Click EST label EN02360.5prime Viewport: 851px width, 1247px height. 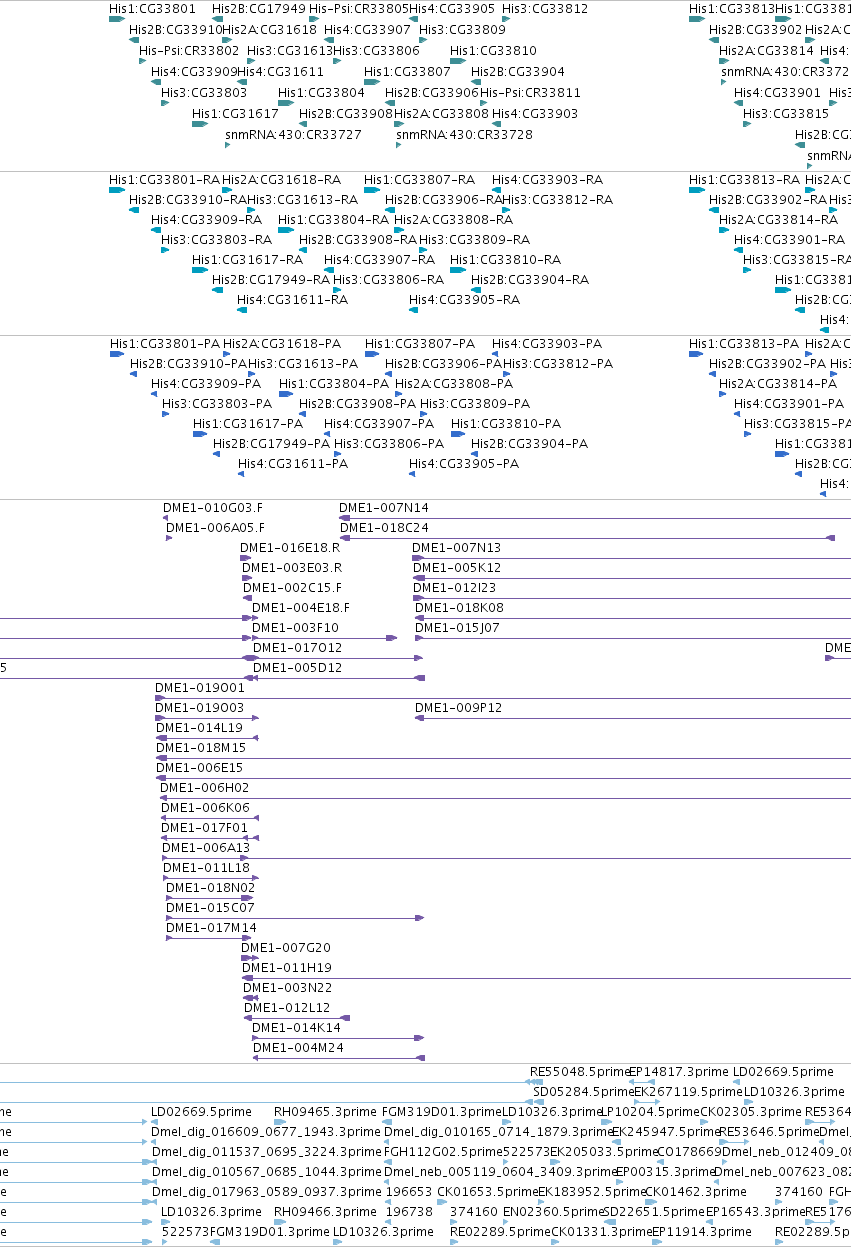(552, 1212)
